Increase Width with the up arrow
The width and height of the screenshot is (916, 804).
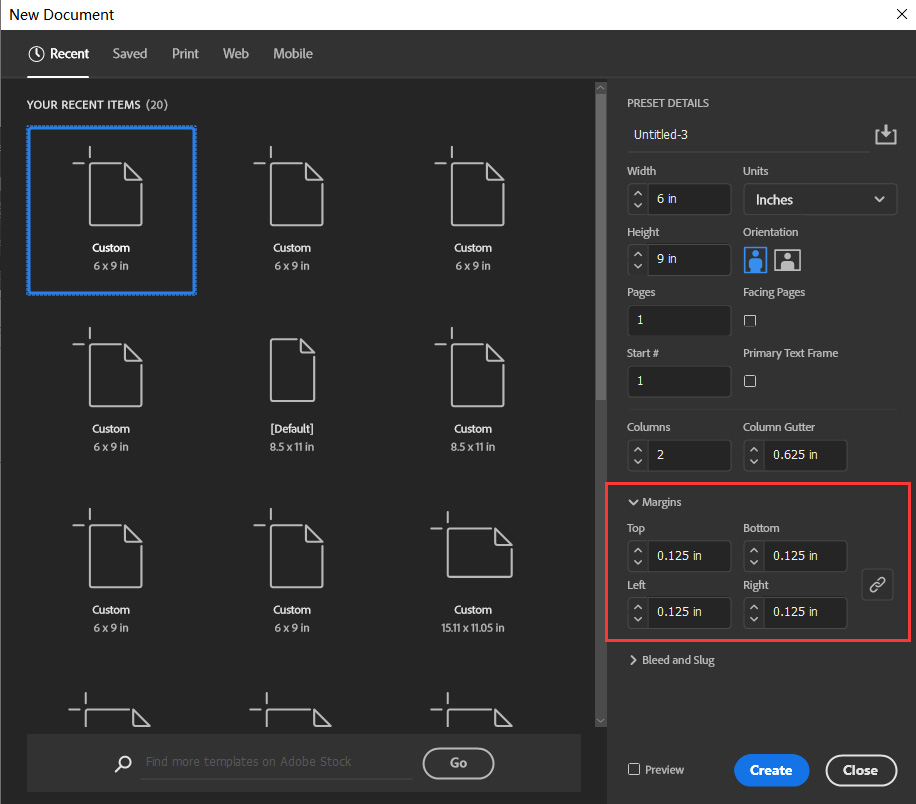click(638, 192)
